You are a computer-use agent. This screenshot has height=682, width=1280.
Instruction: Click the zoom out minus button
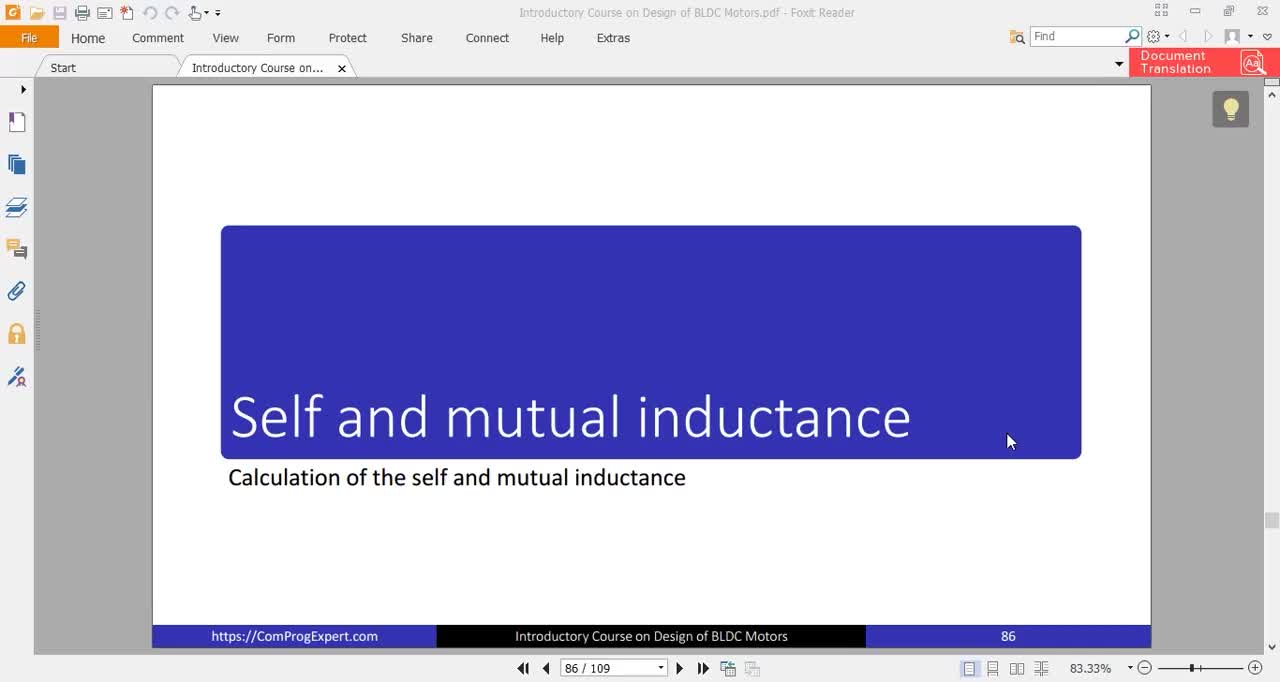(1145, 668)
